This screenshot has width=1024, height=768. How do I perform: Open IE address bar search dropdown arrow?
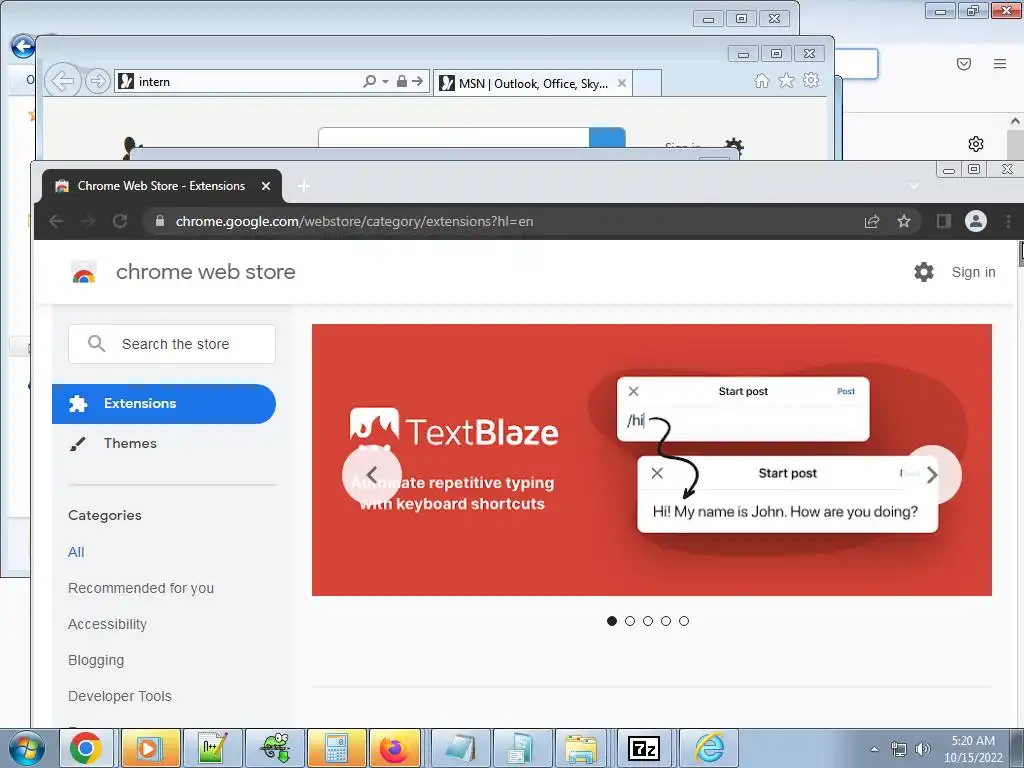pos(385,82)
